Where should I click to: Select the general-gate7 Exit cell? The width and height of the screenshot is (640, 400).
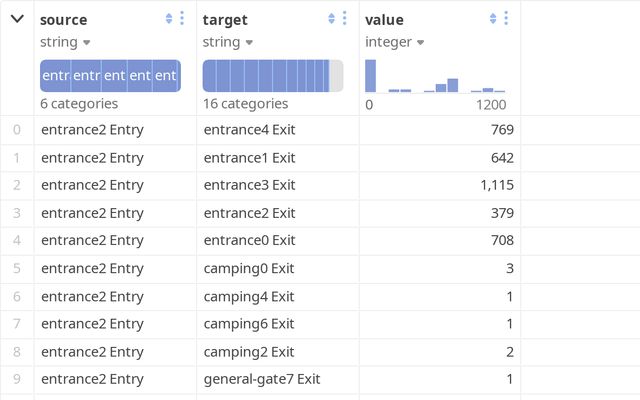[261, 379]
